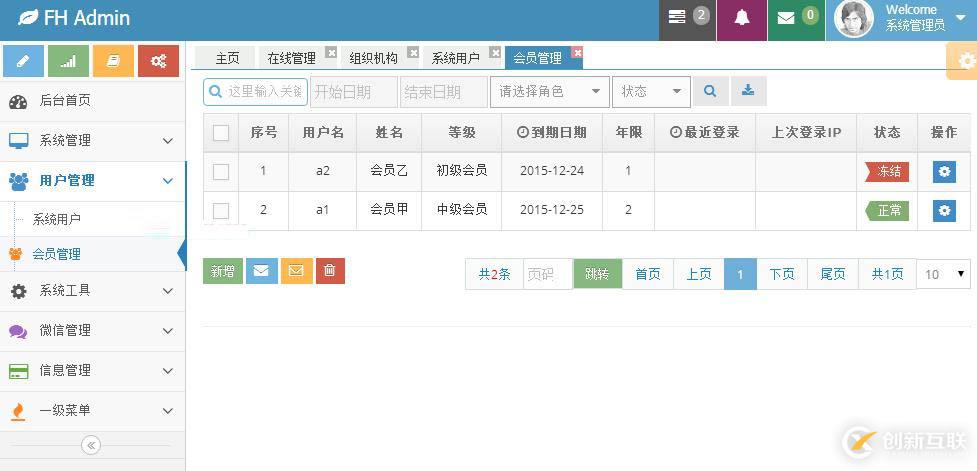Open 系统用户 in the sidebar submenu
Screen dimensions: 977x471
(57, 219)
